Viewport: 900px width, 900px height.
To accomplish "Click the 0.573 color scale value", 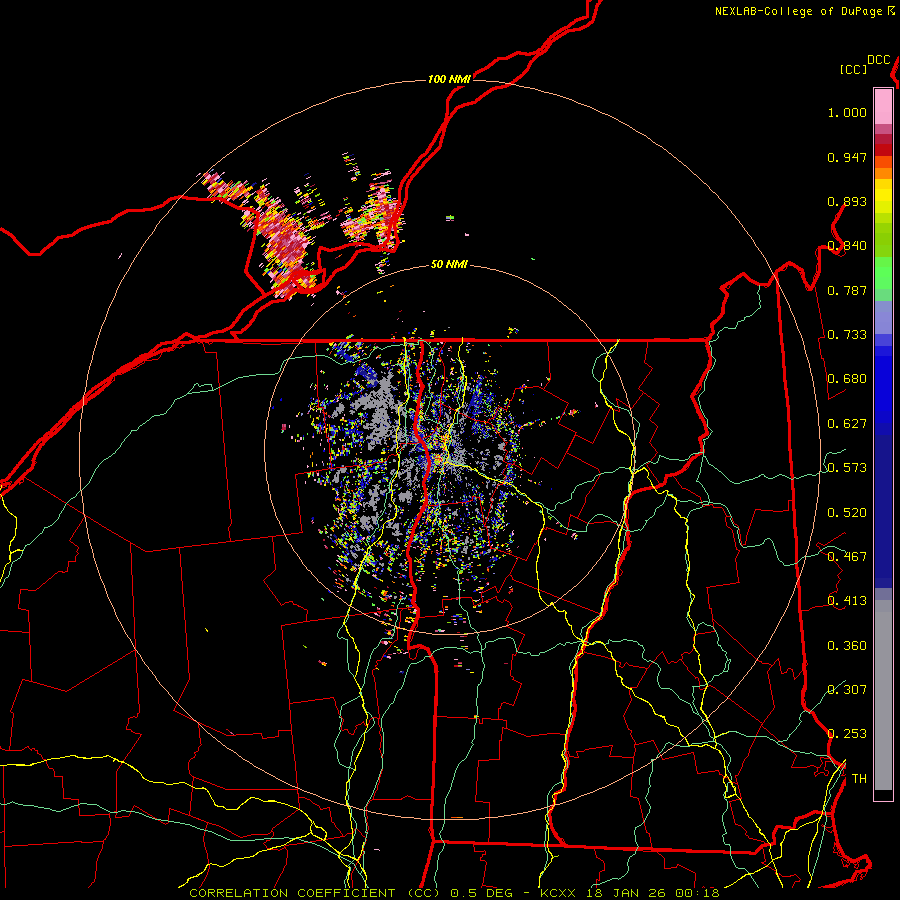I will 847,468.
